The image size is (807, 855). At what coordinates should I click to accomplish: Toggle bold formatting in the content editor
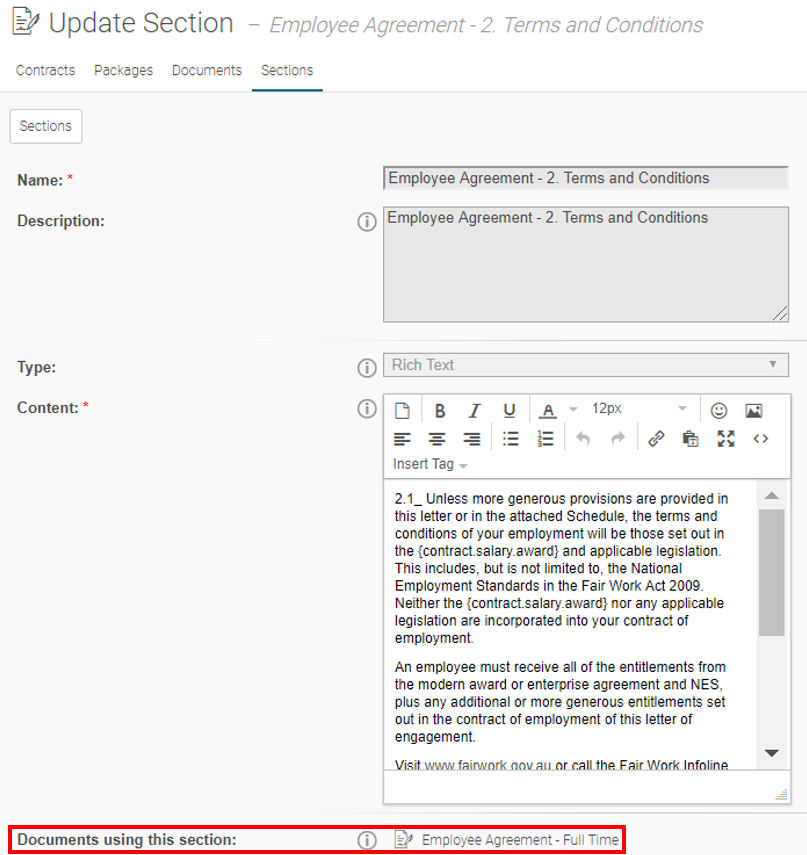click(440, 409)
